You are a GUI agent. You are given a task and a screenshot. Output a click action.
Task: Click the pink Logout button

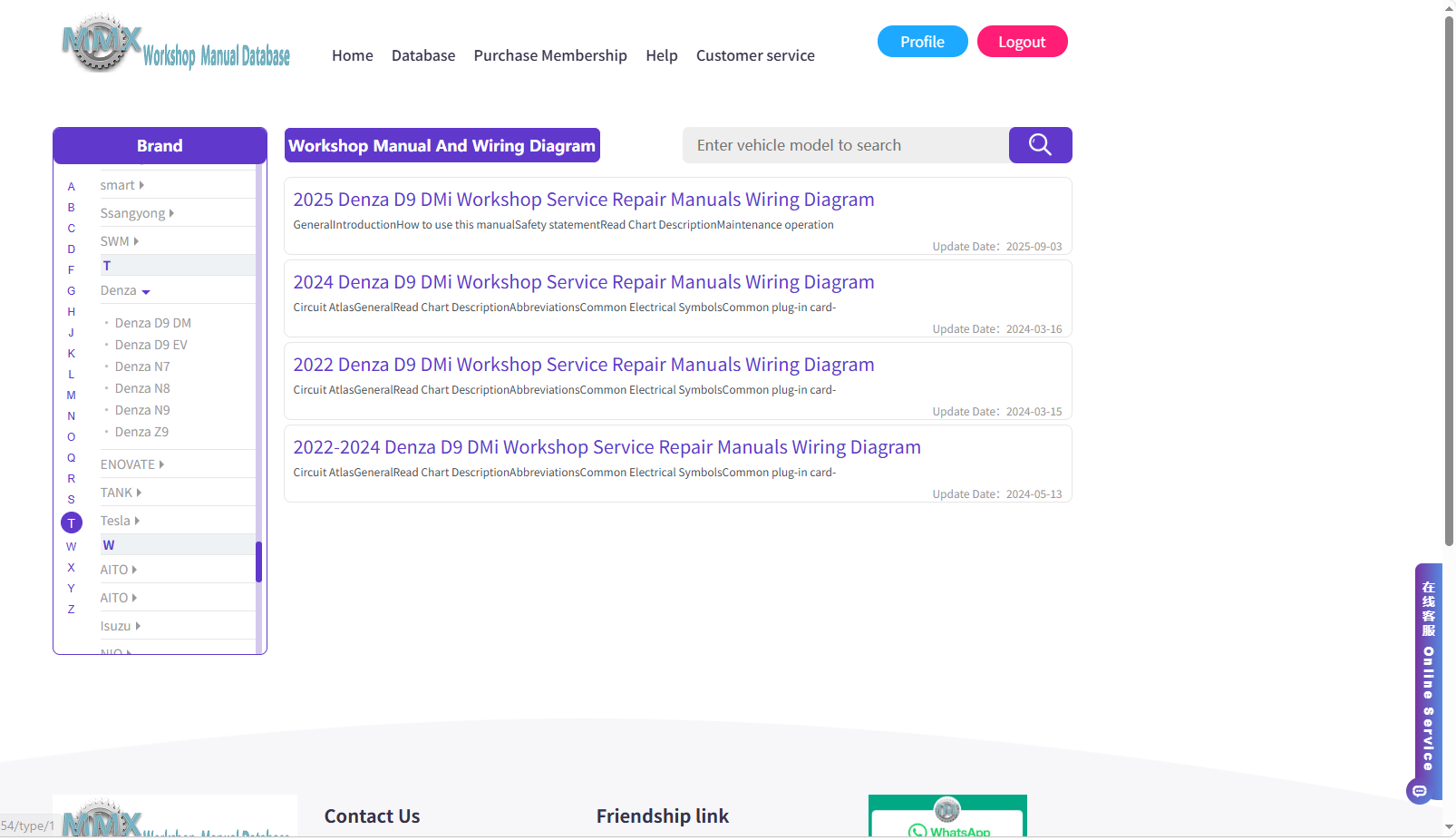click(x=1023, y=42)
